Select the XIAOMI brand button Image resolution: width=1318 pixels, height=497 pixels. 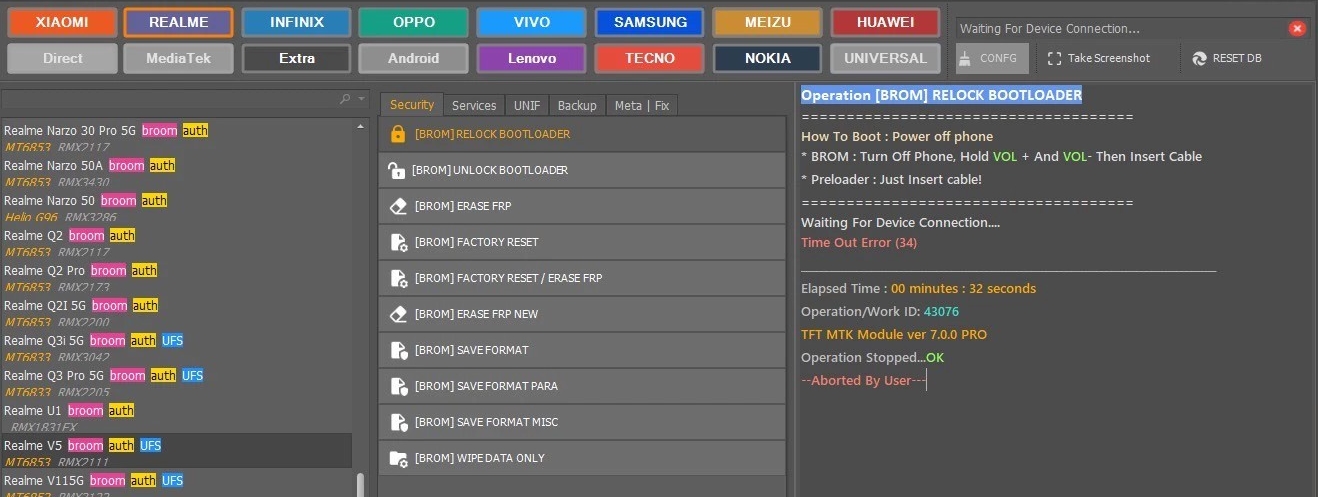(x=62, y=22)
